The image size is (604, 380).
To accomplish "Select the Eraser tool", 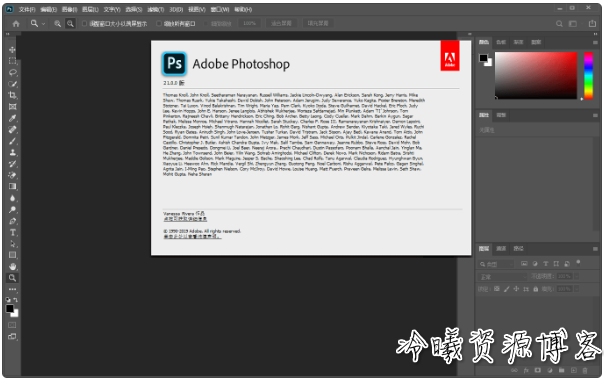I will click(x=12, y=175).
